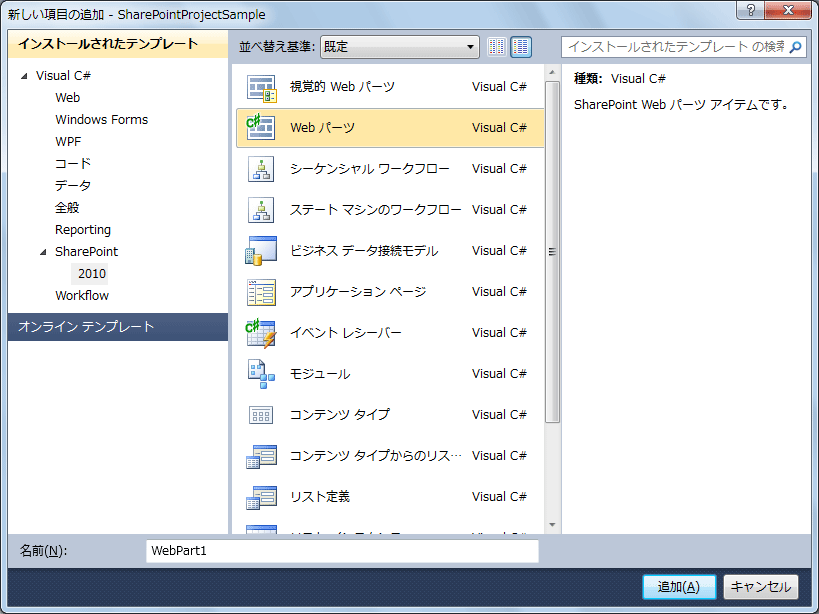Select the 視覚的 Web パーツ template name
This screenshot has width=819, height=614.
pyautogui.click(x=342, y=87)
